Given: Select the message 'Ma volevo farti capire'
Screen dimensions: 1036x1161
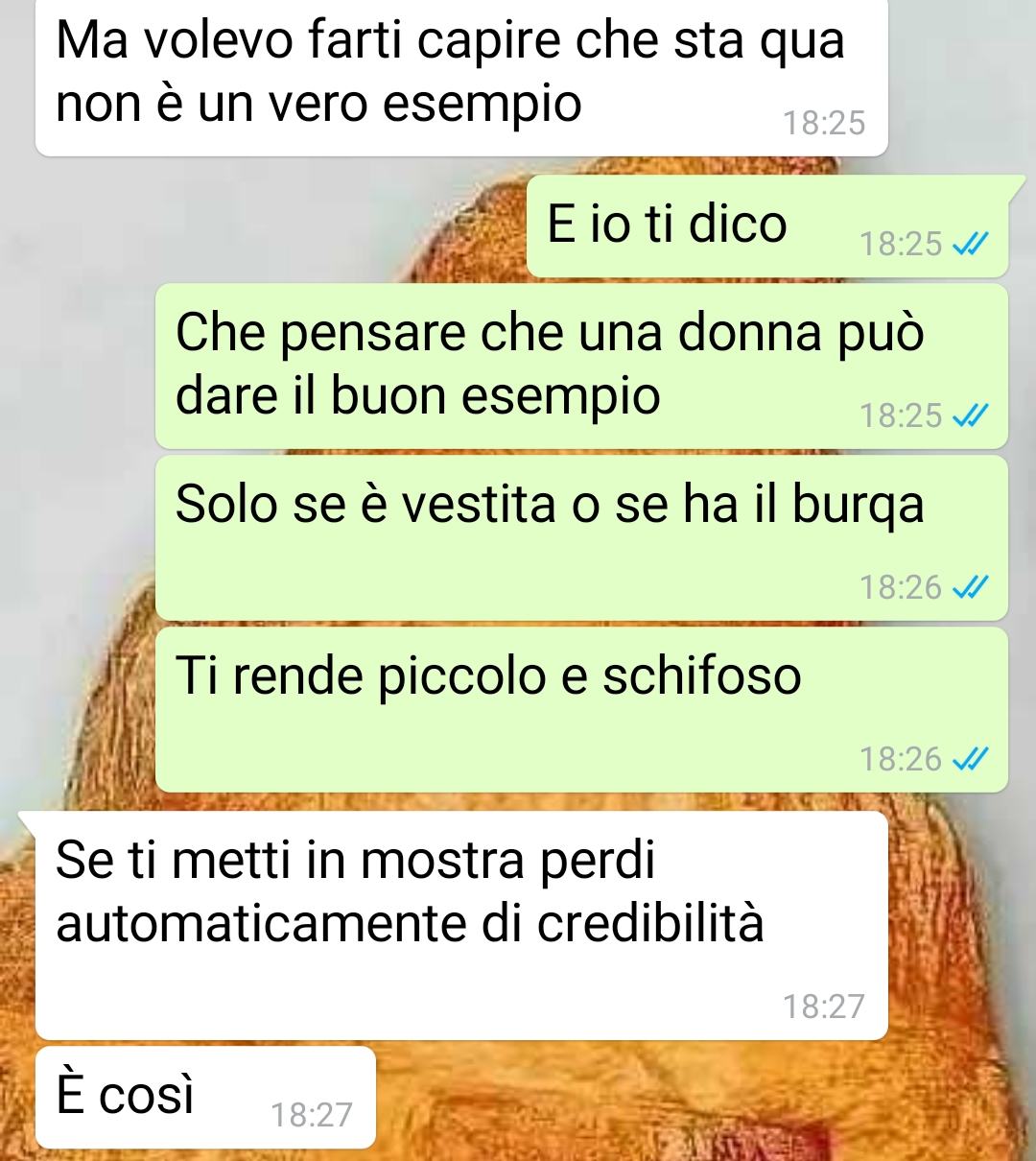Looking at the screenshot, I should point(461,77).
